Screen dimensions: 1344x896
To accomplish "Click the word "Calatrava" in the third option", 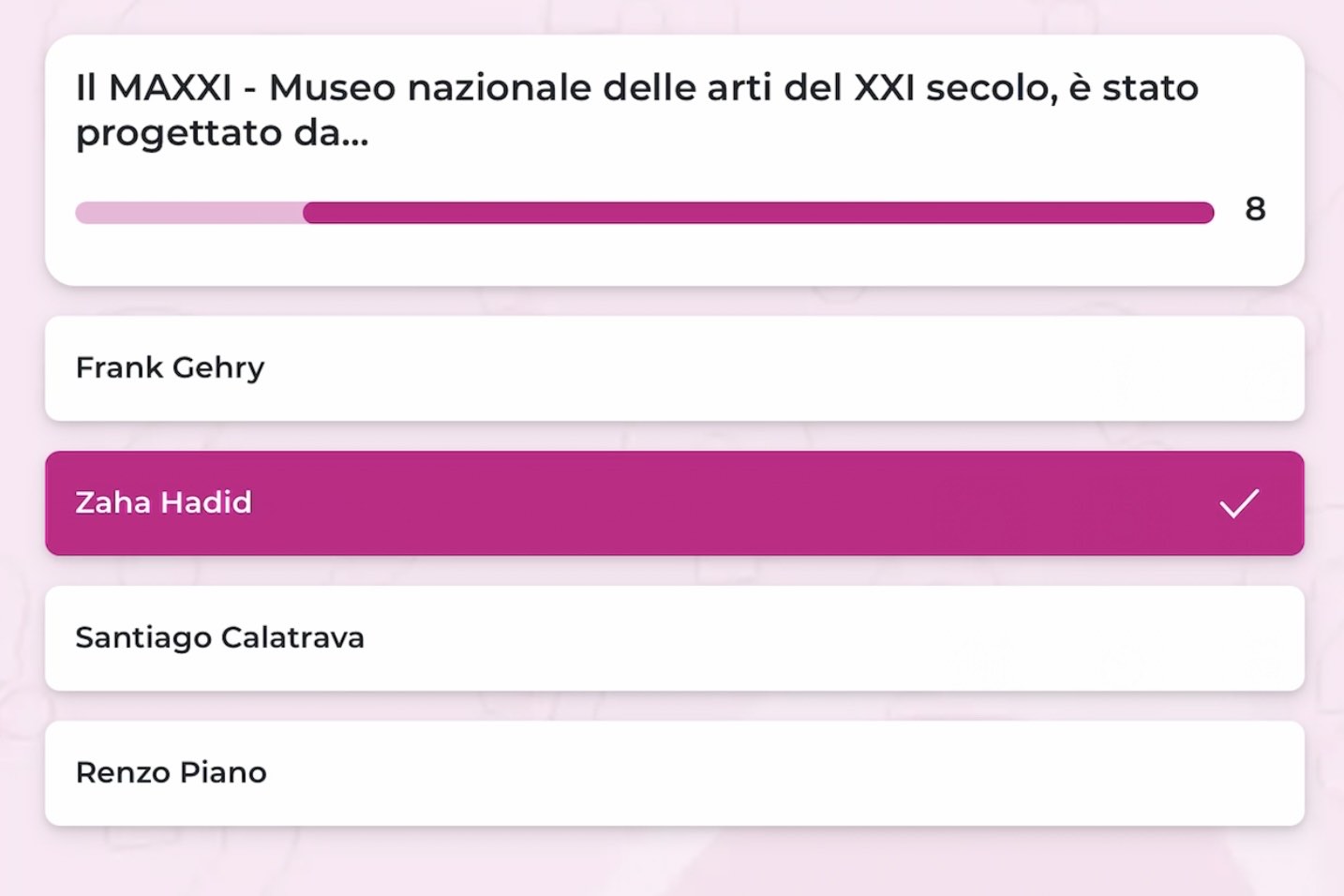I will 291,637.
